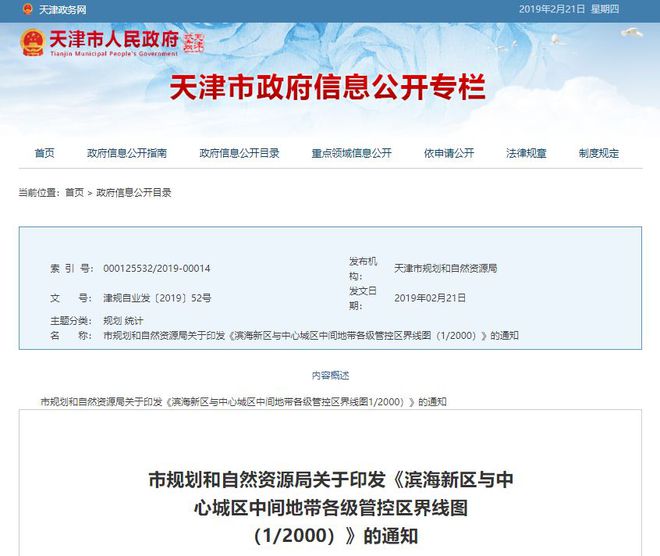660x556 pixels.
Task: Open 依申请公开 menu item
Action: click(449, 153)
